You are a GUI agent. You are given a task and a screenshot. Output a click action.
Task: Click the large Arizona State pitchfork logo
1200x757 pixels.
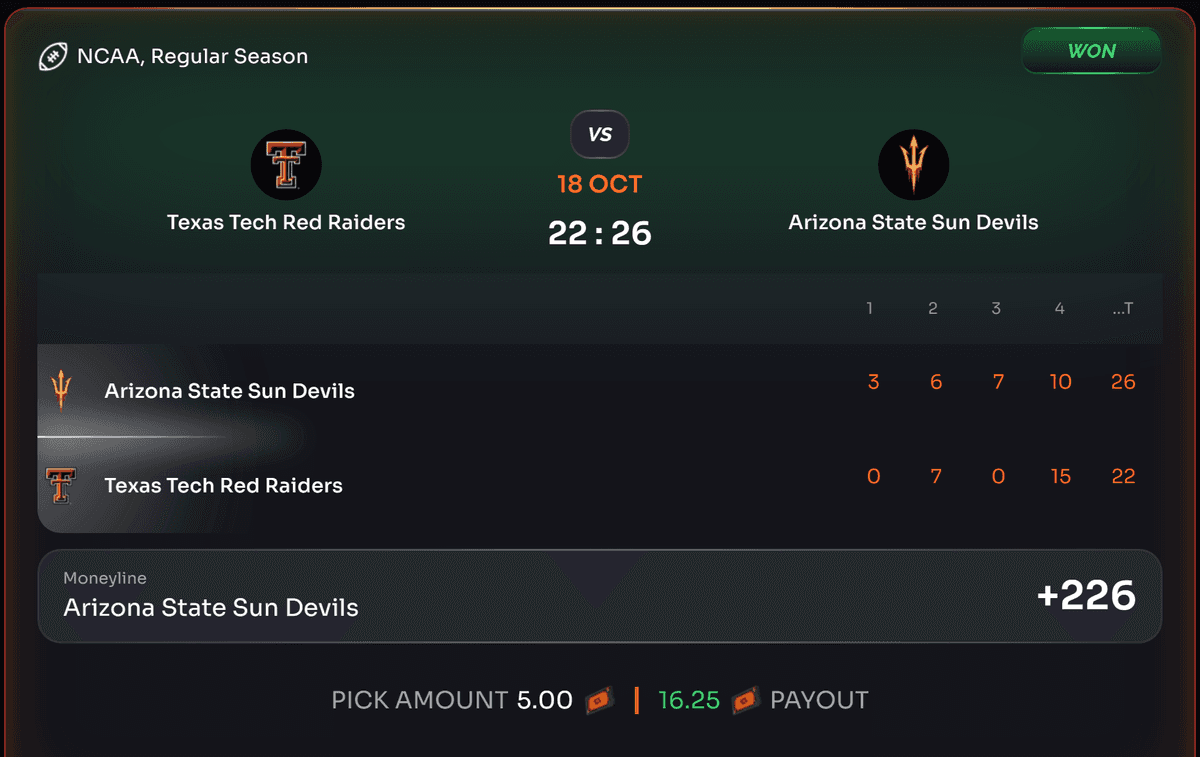(x=913, y=165)
